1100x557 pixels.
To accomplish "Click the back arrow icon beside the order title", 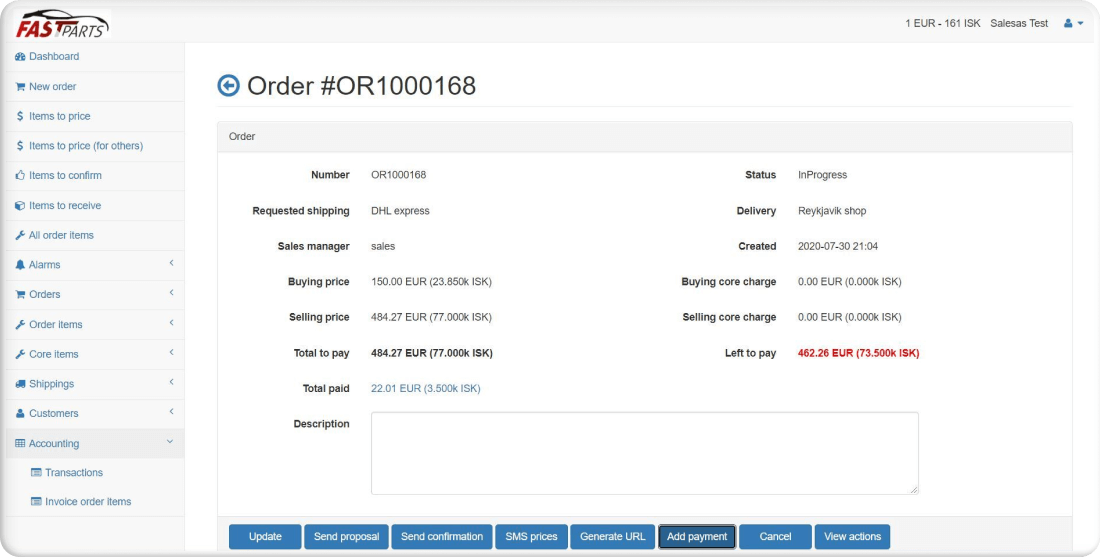I will pyautogui.click(x=228, y=86).
